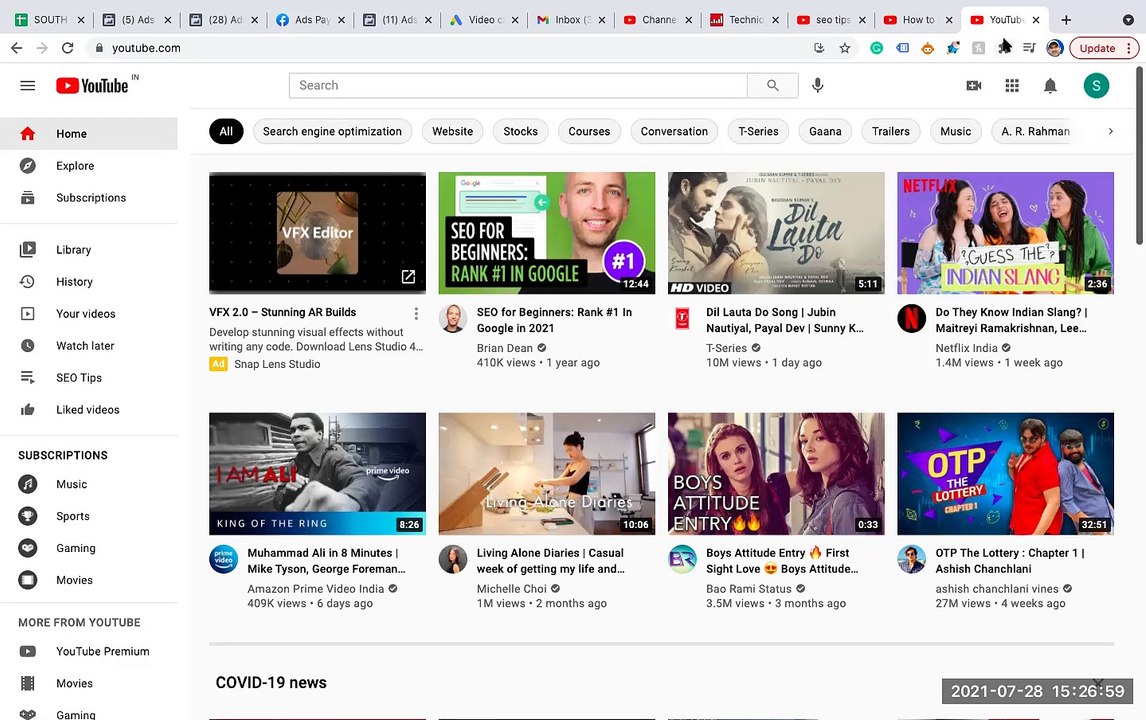Open watch History

click(88, 282)
